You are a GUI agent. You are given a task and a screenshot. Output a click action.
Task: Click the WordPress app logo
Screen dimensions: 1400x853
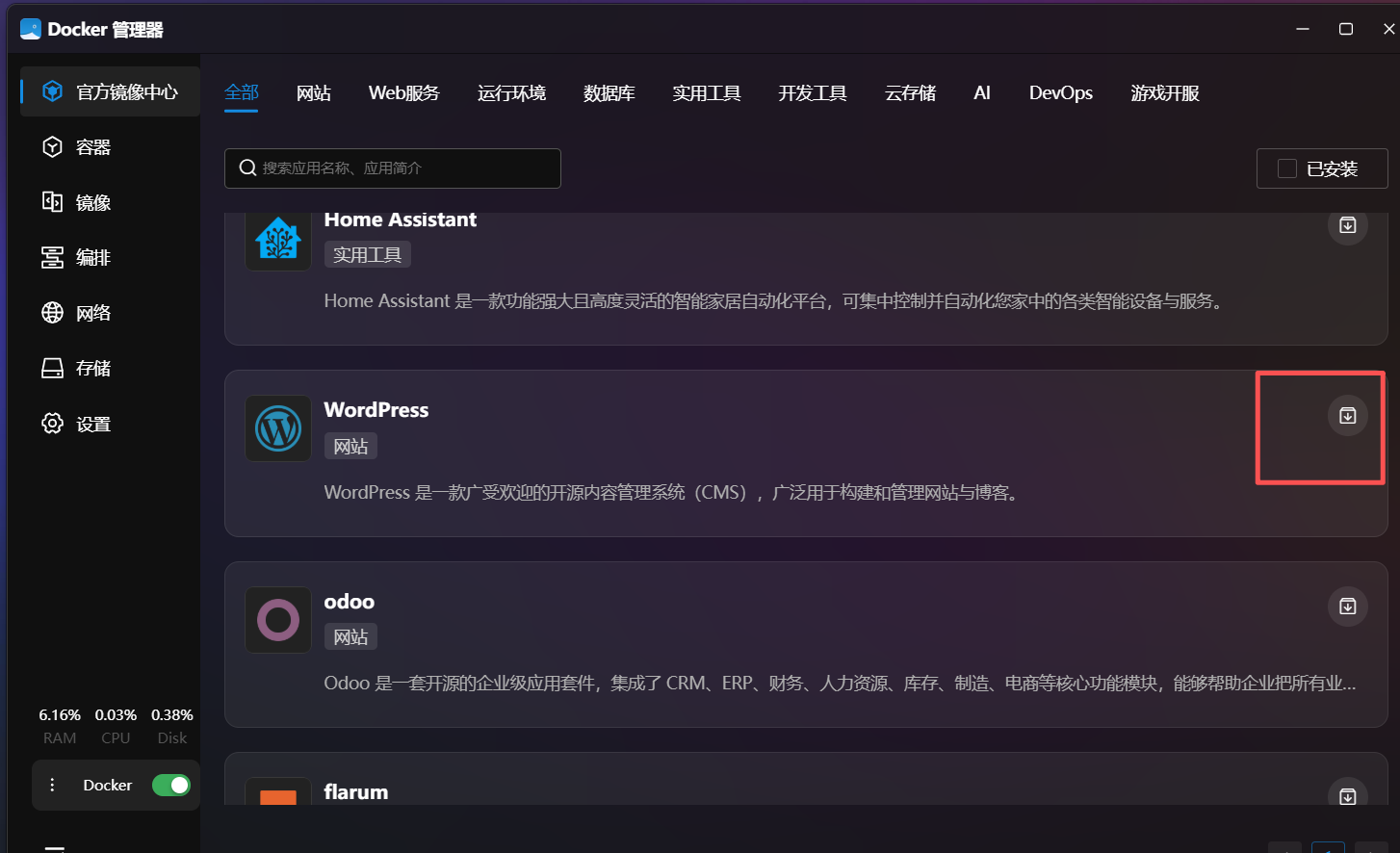(278, 428)
